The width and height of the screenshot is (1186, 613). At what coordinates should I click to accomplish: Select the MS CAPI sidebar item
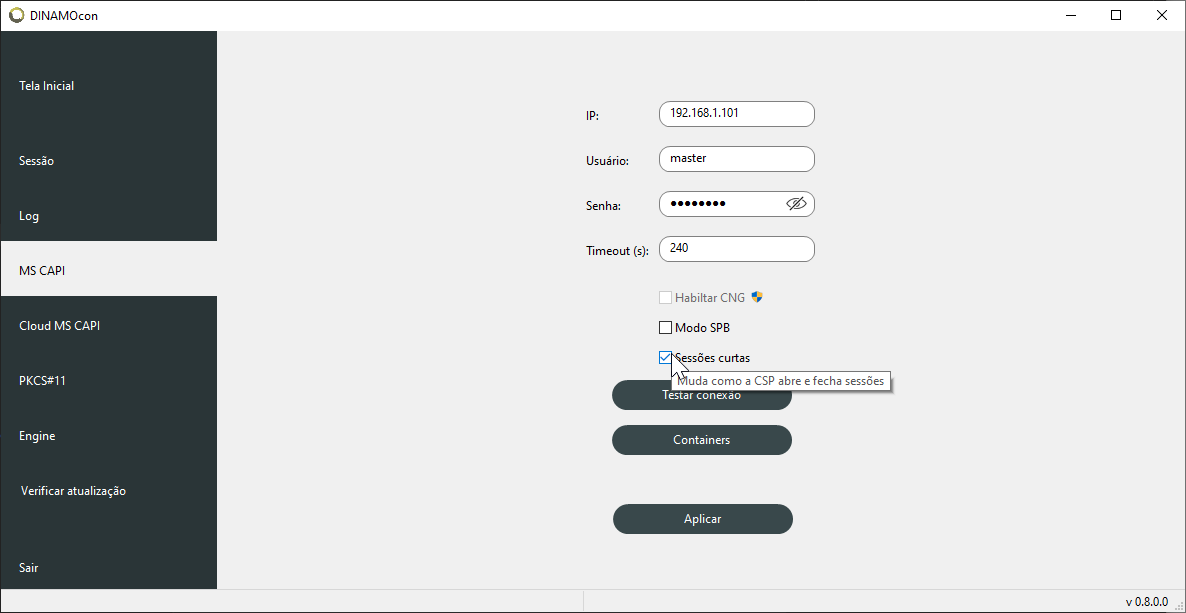[x=108, y=270]
